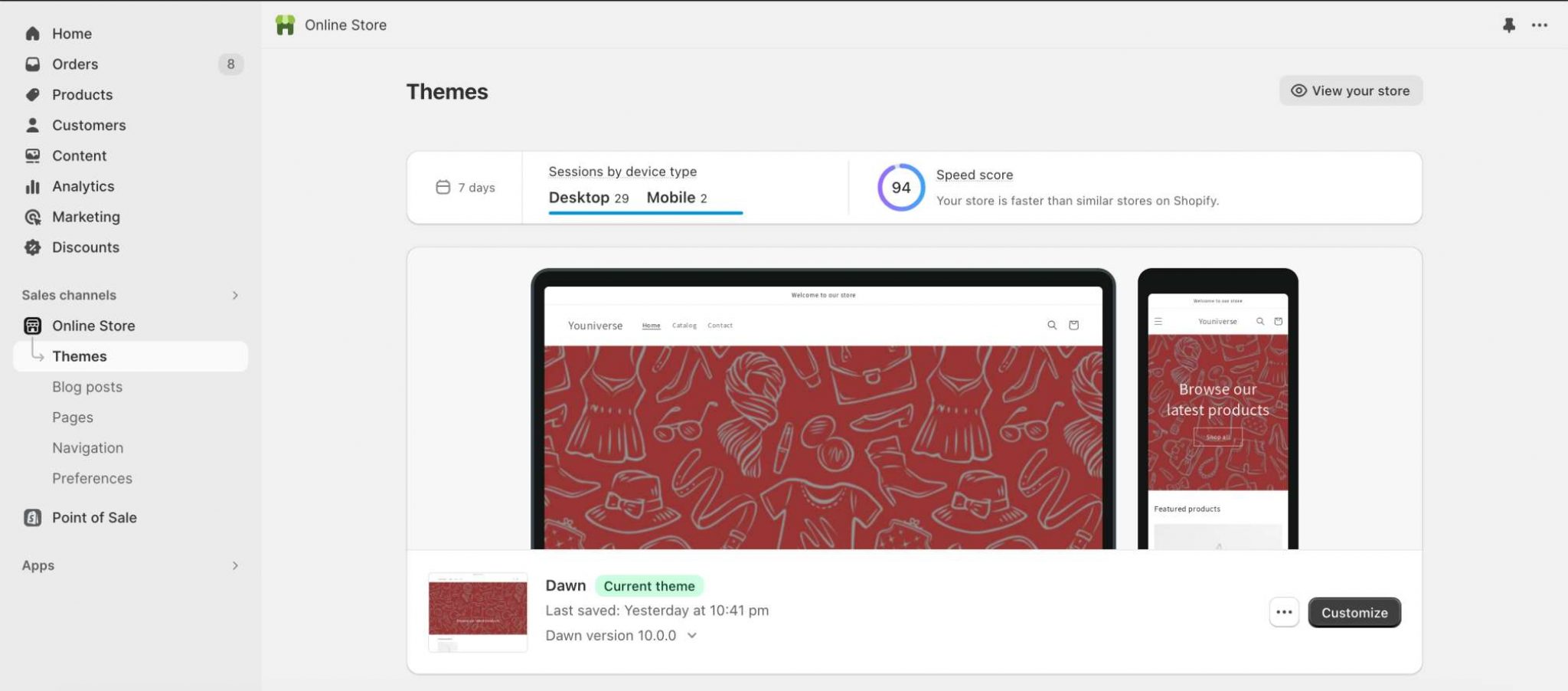Expand Dawn version 10.0.0 details
Screen dimensions: 1568x691
tap(691, 636)
